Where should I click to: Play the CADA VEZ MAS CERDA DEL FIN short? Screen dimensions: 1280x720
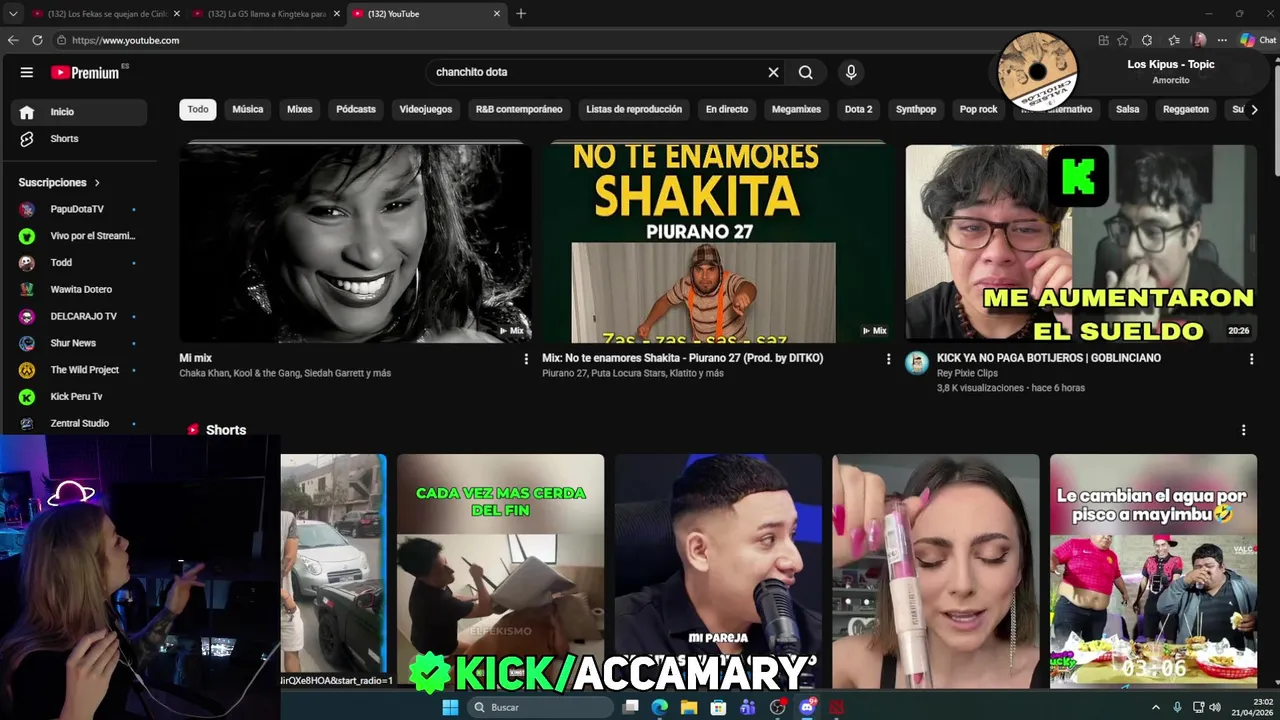pyautogui.click(x=500, y=571)
